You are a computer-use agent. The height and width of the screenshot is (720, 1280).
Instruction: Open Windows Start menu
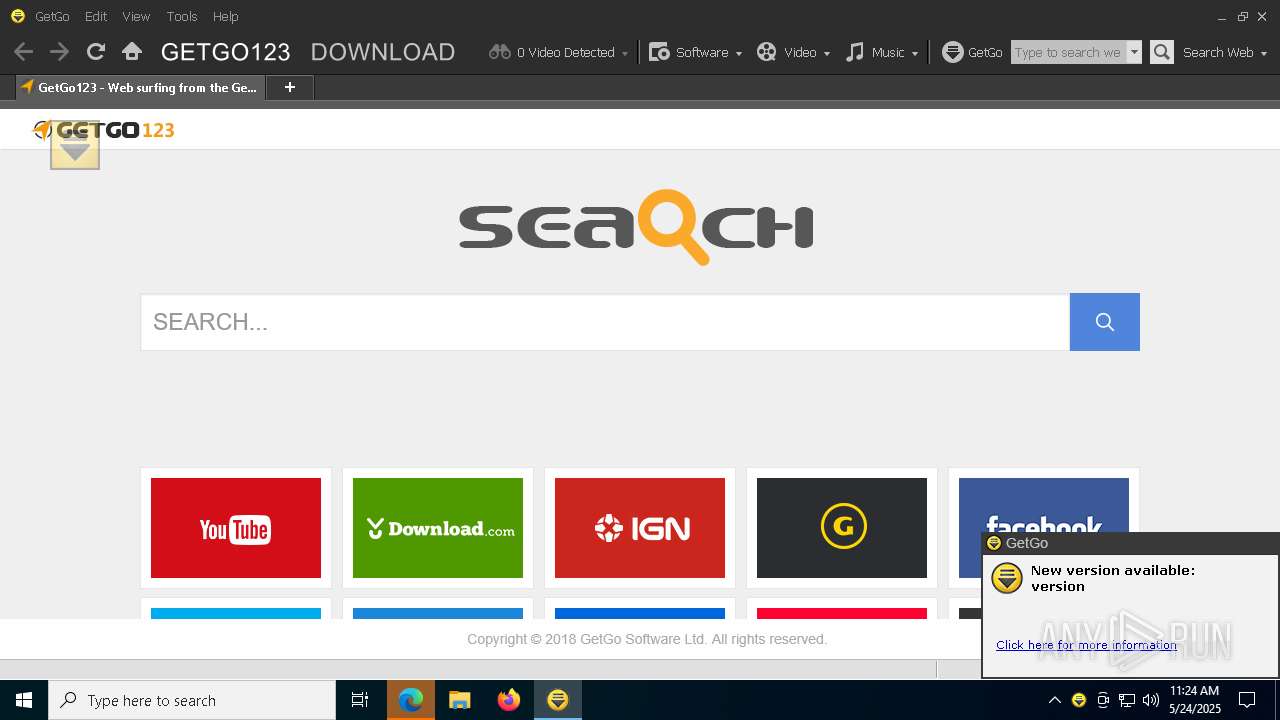[x=24, y=700]
